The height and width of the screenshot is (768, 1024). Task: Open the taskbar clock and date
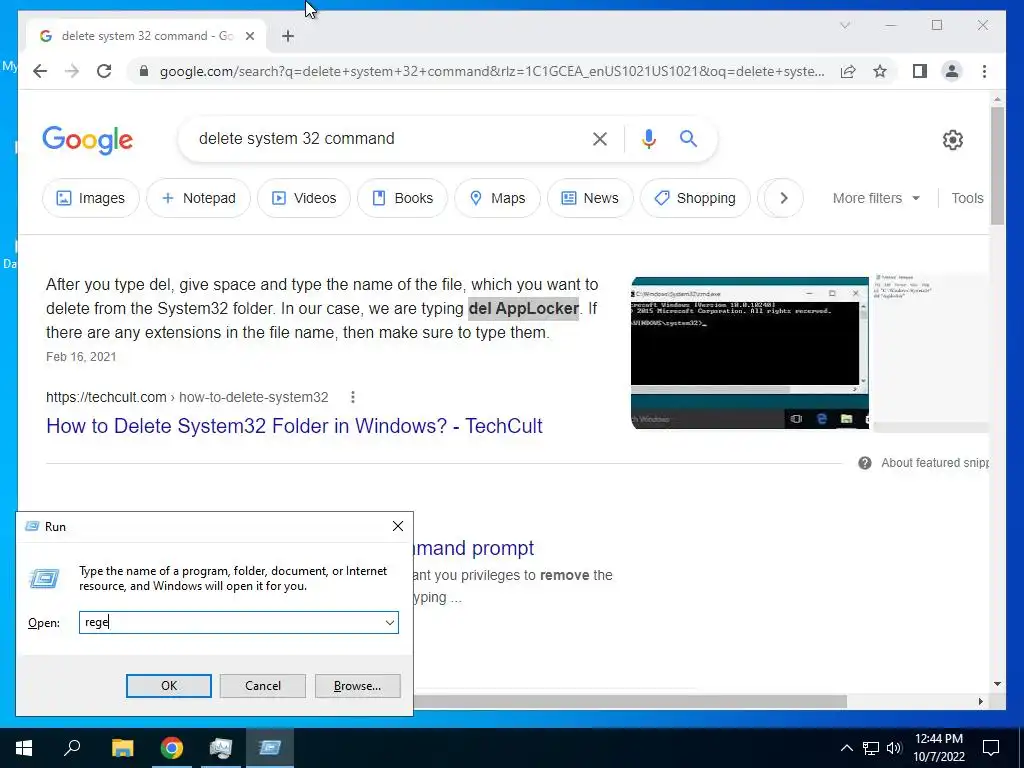[938, 748]
